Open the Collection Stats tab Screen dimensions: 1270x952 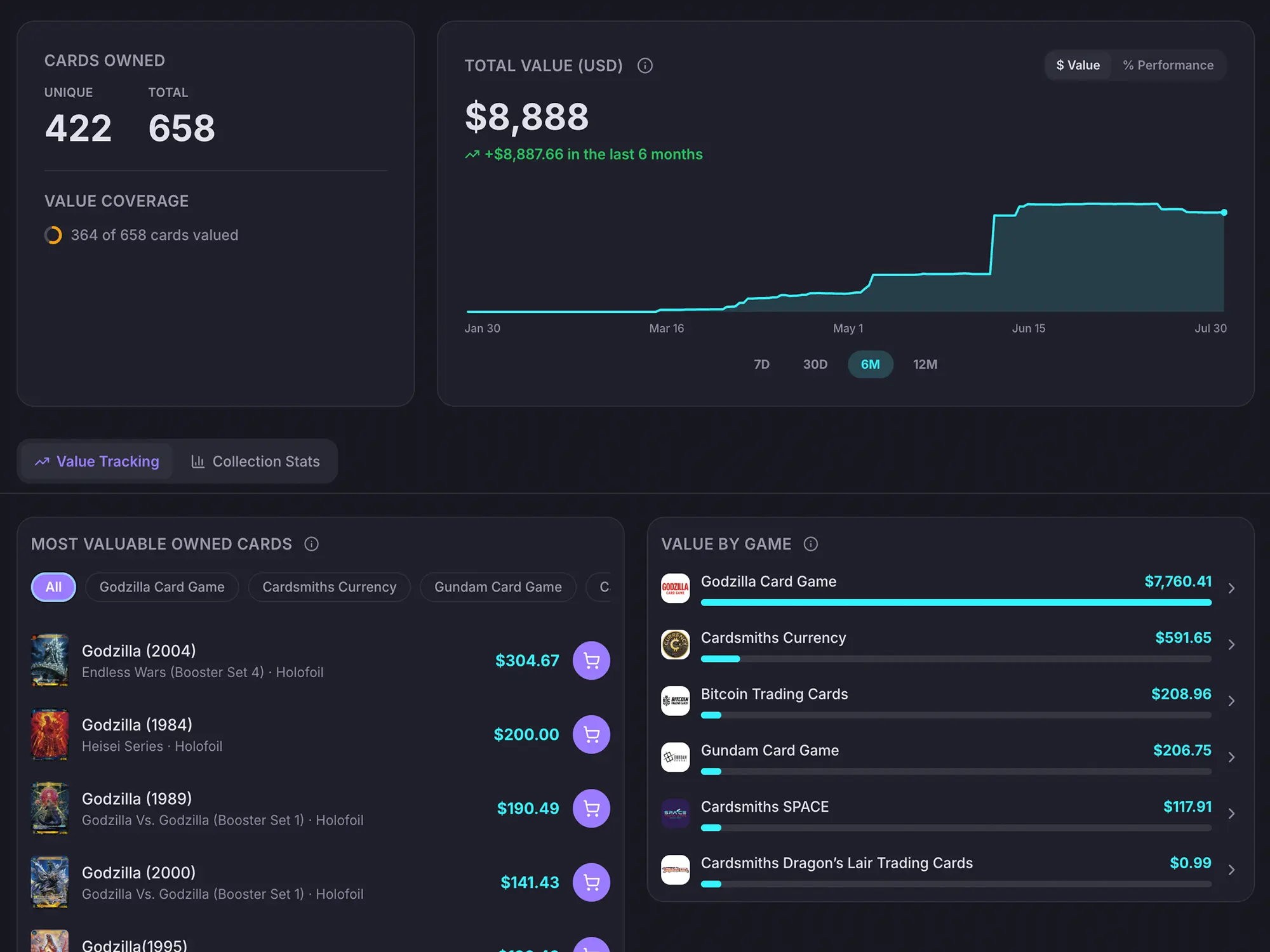tap(255, 461)
